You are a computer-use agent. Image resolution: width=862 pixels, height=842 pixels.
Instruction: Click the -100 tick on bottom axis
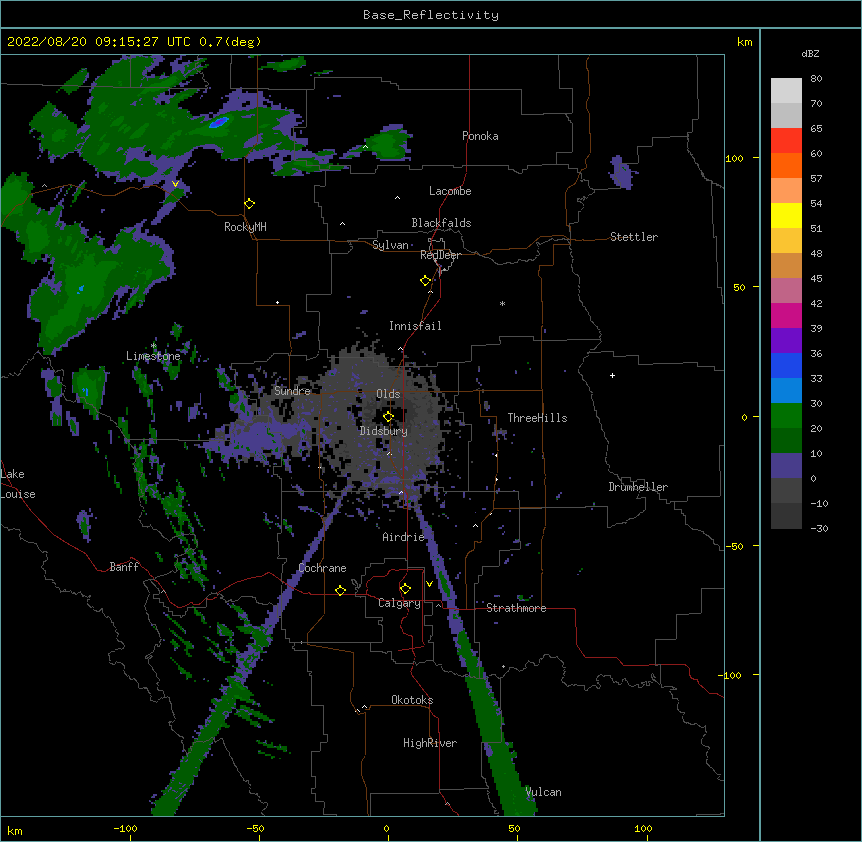pyautogui.click(x=125, y=828)
